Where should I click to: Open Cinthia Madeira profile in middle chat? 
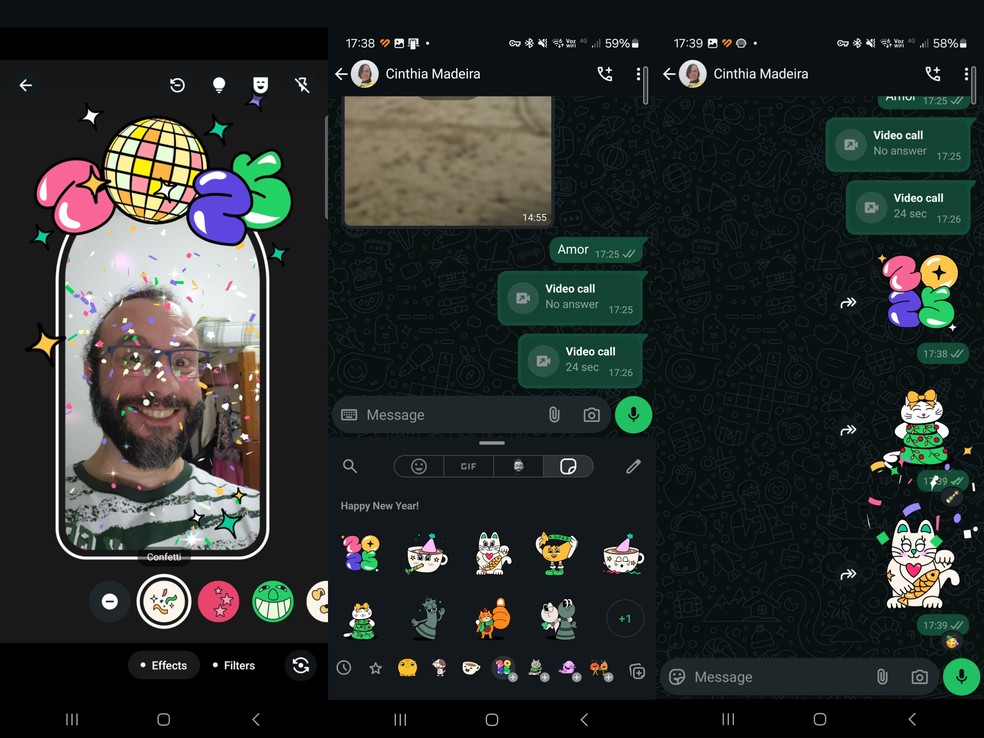[x=432, y=74]
